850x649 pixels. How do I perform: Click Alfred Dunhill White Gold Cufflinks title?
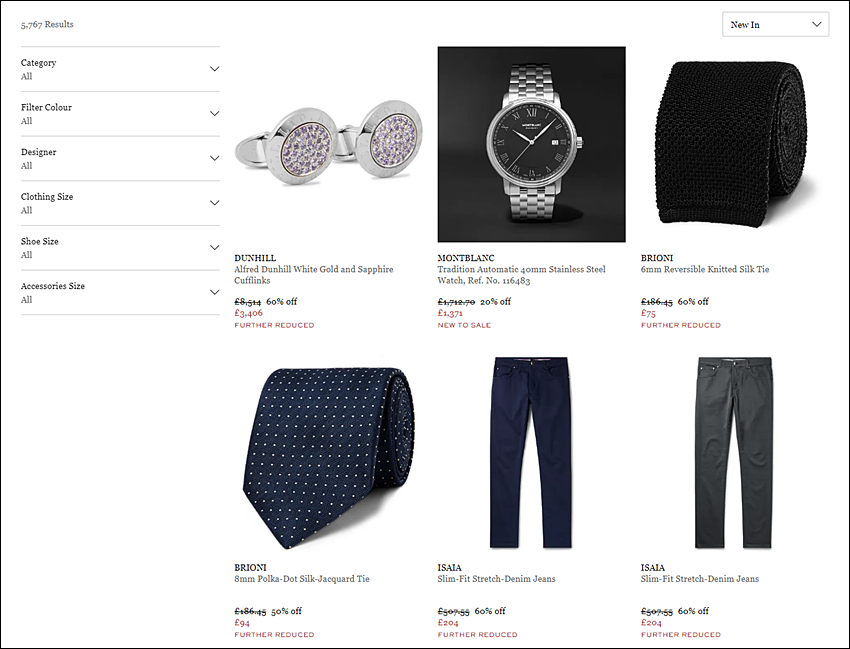click(x=314, y=275)
